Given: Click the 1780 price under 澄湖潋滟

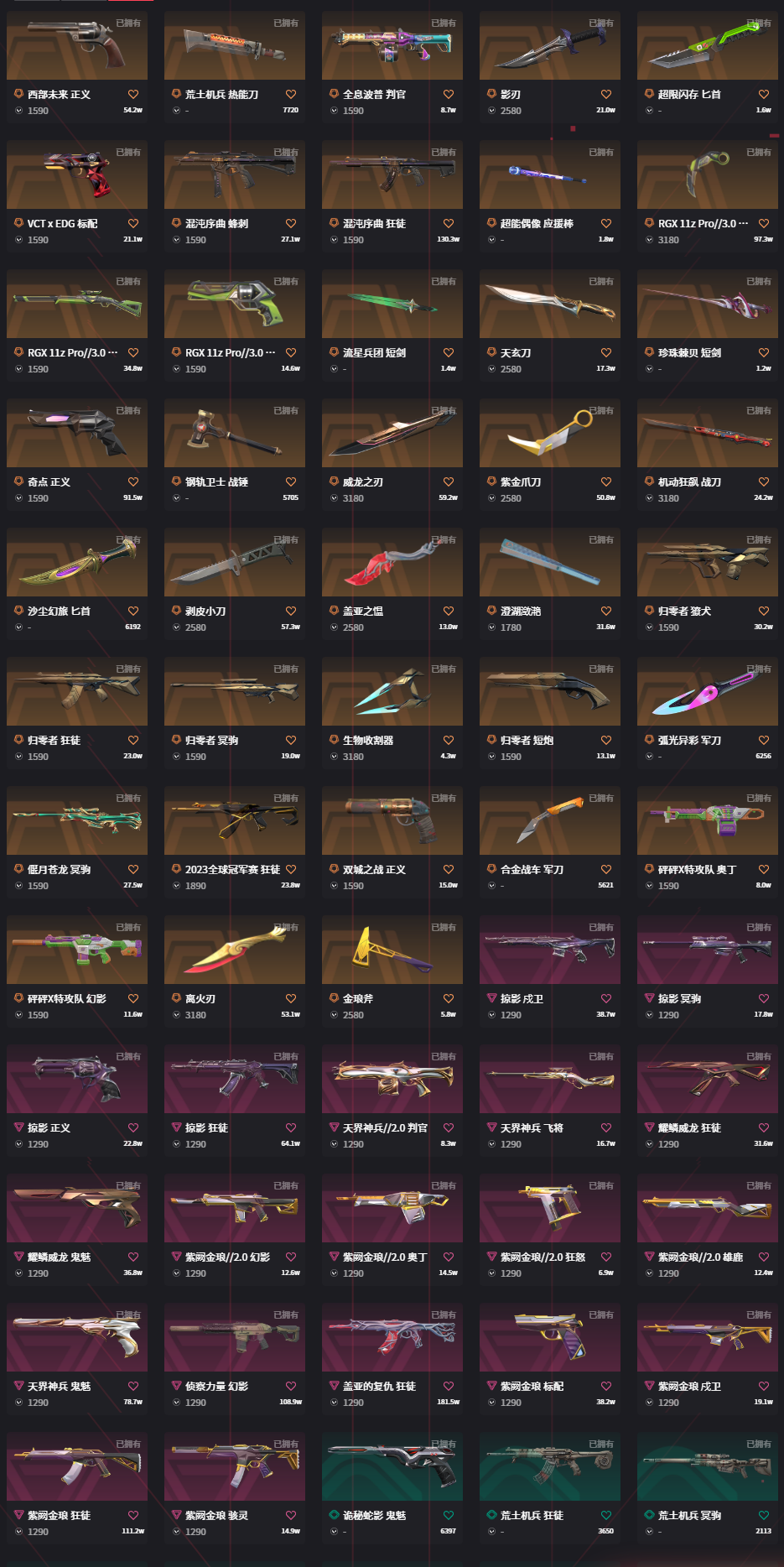Looking at the screenshot, I should pos(511,627).
